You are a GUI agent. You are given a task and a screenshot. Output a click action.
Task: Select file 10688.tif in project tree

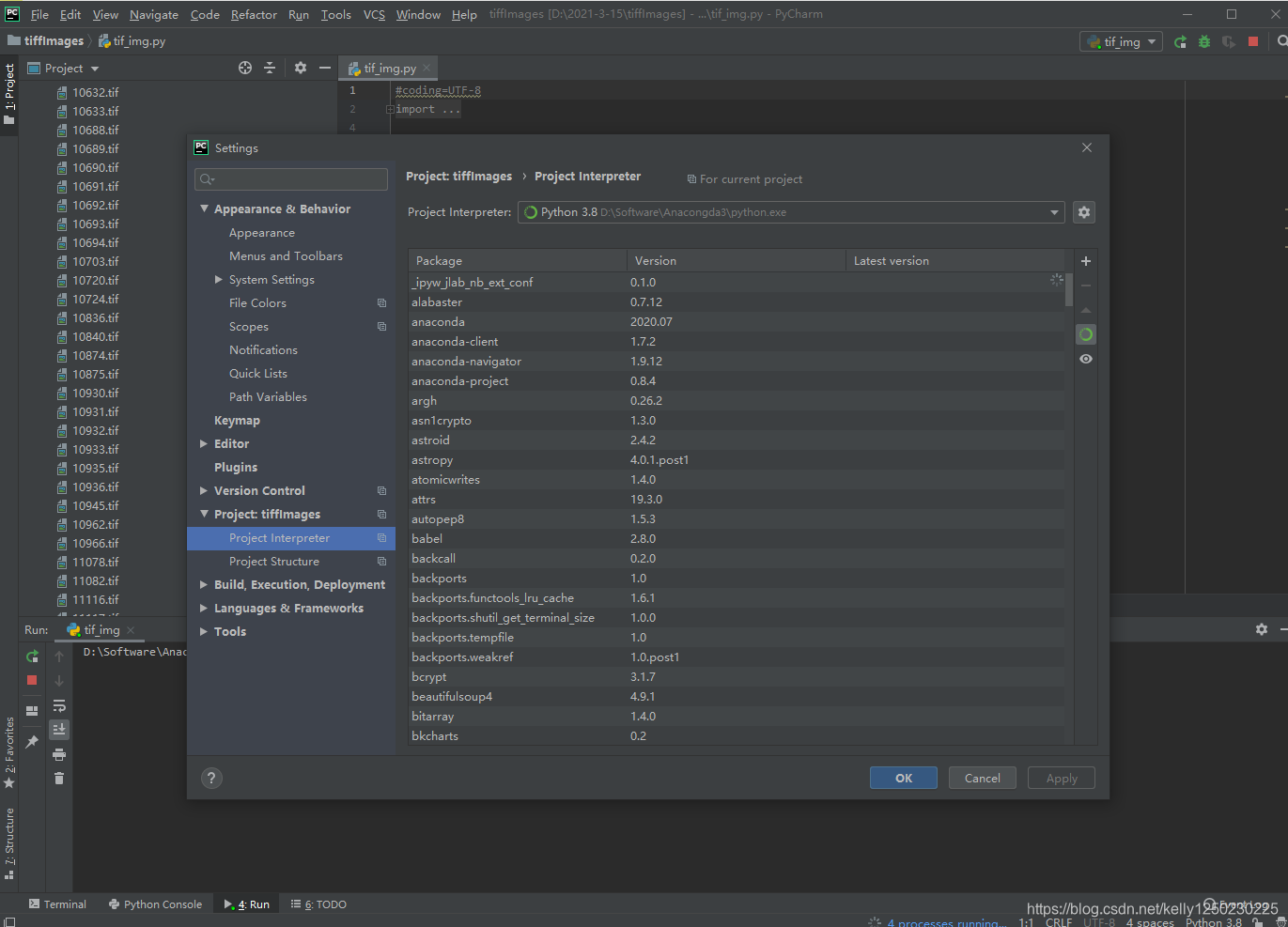pyautogui.click(x=95, y=130)
